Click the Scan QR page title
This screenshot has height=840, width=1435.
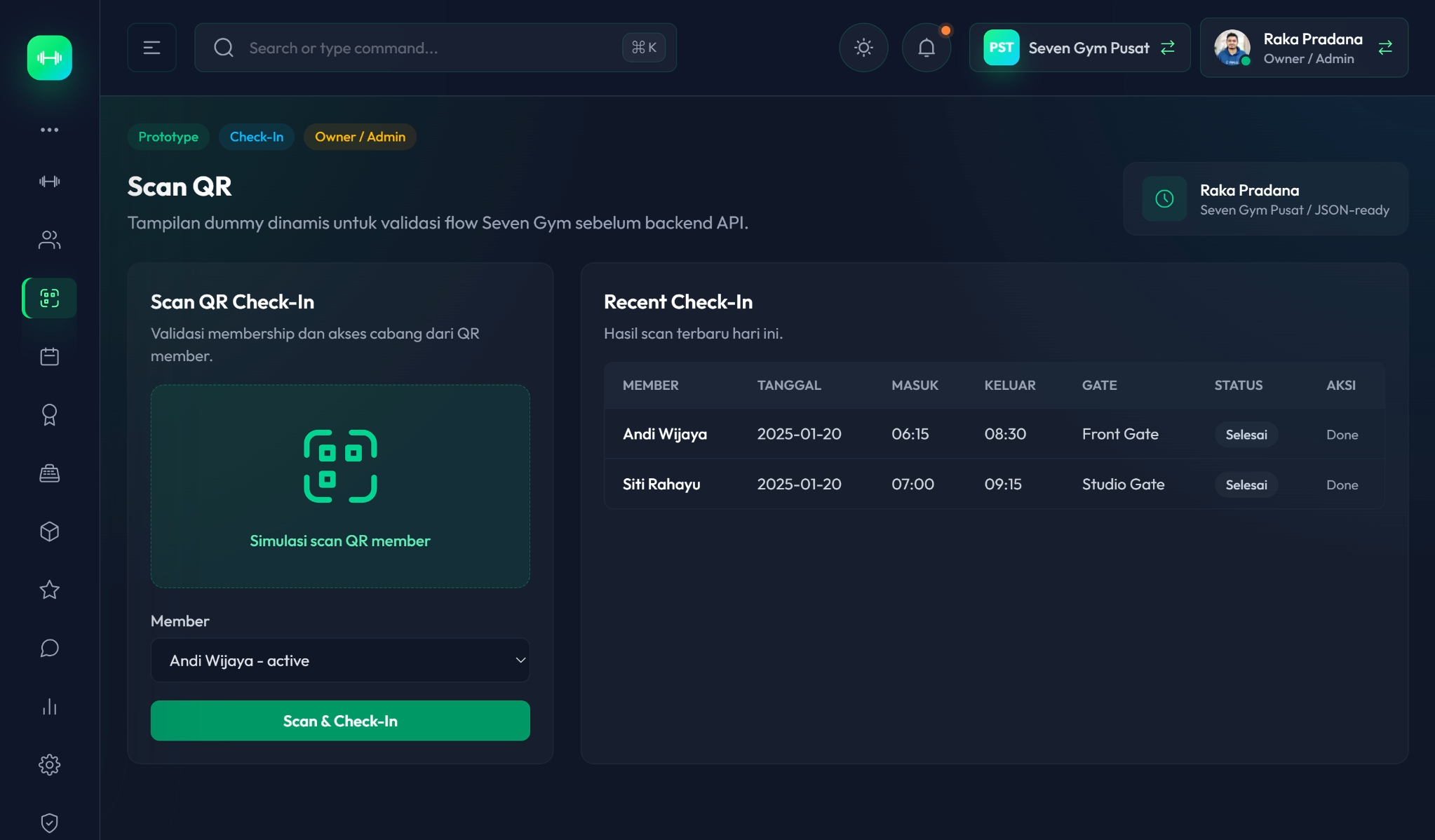[x=180, y=186]
